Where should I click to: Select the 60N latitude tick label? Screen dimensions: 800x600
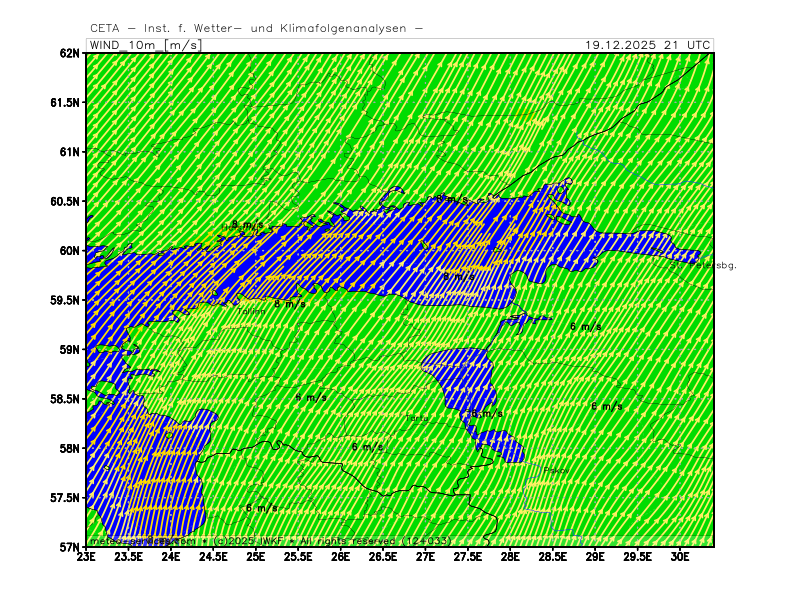point(68,251)
